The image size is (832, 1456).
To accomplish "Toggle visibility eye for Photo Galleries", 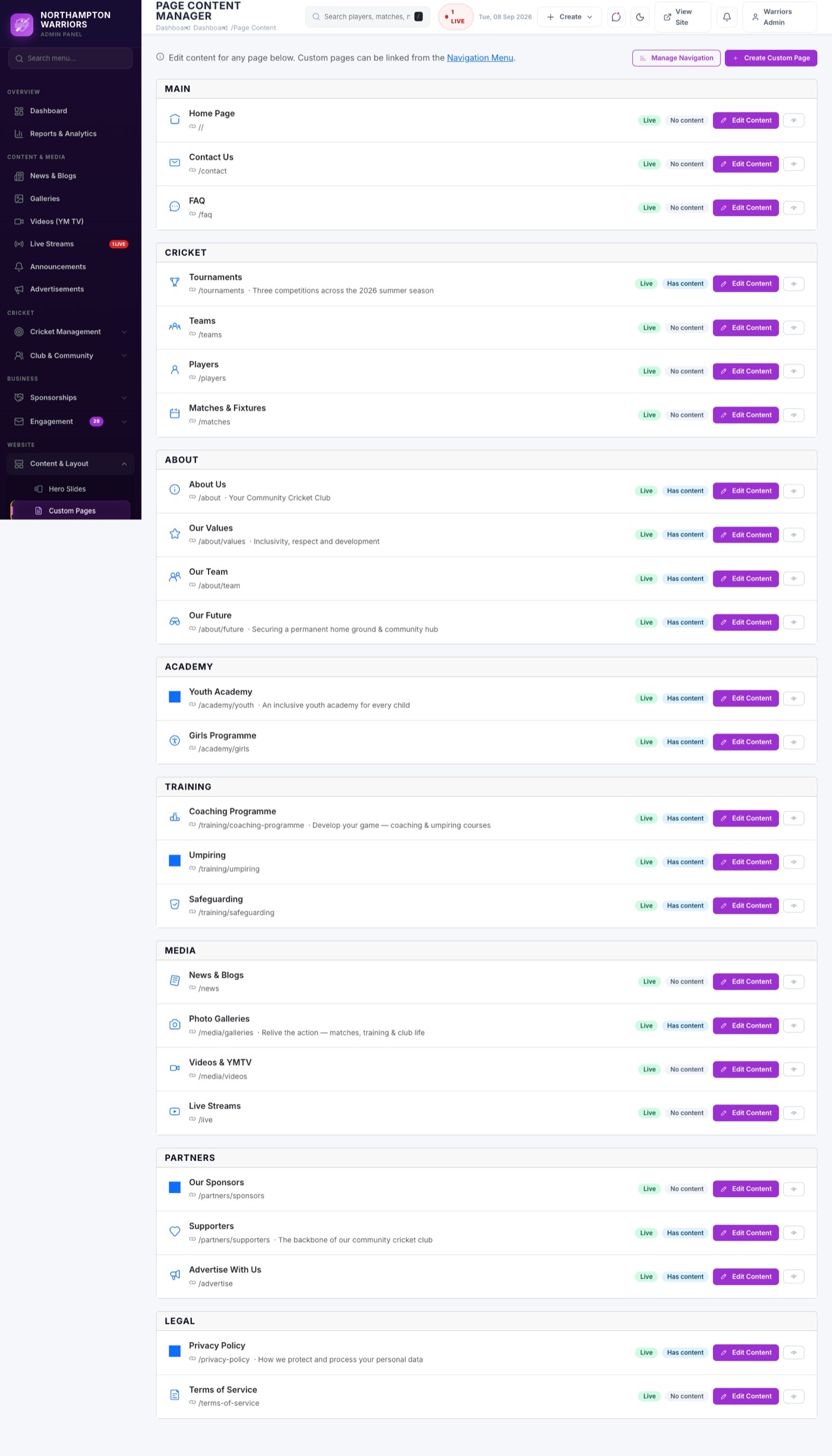I will pos(793,1026).
